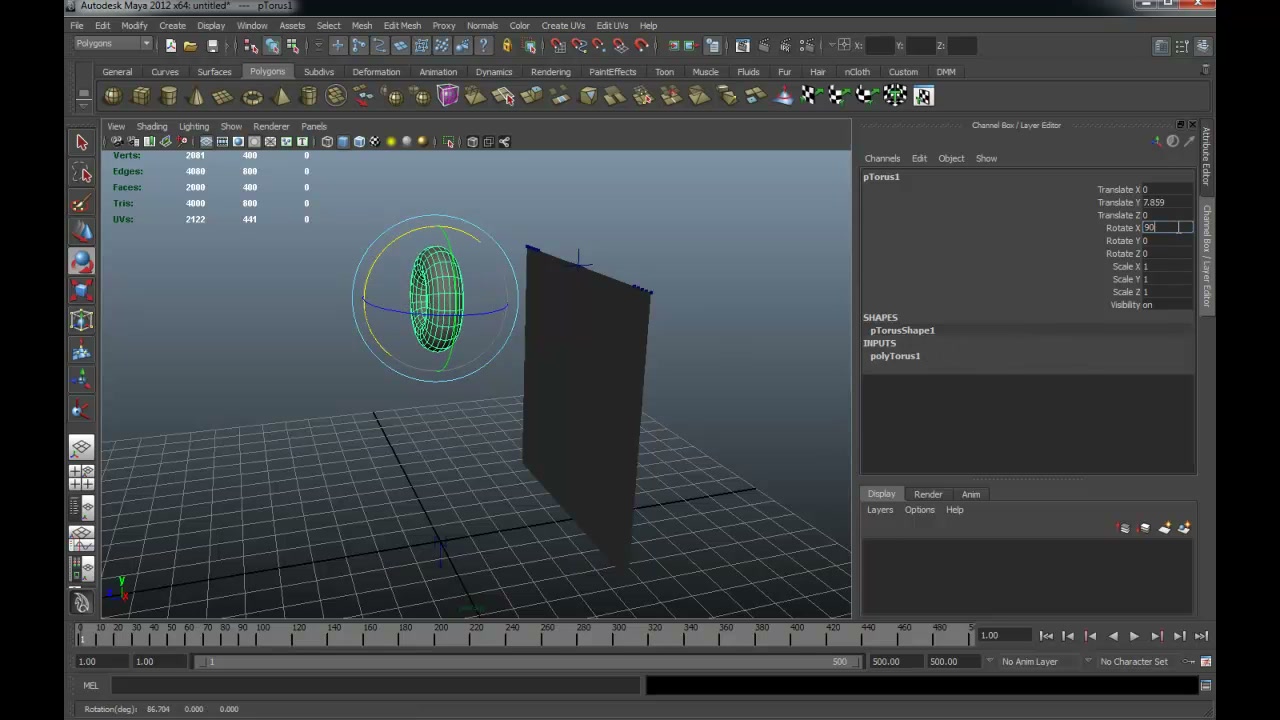Open the layer editor Options menu
Viewport: 1280px width, 720px height.
(919, 510)
